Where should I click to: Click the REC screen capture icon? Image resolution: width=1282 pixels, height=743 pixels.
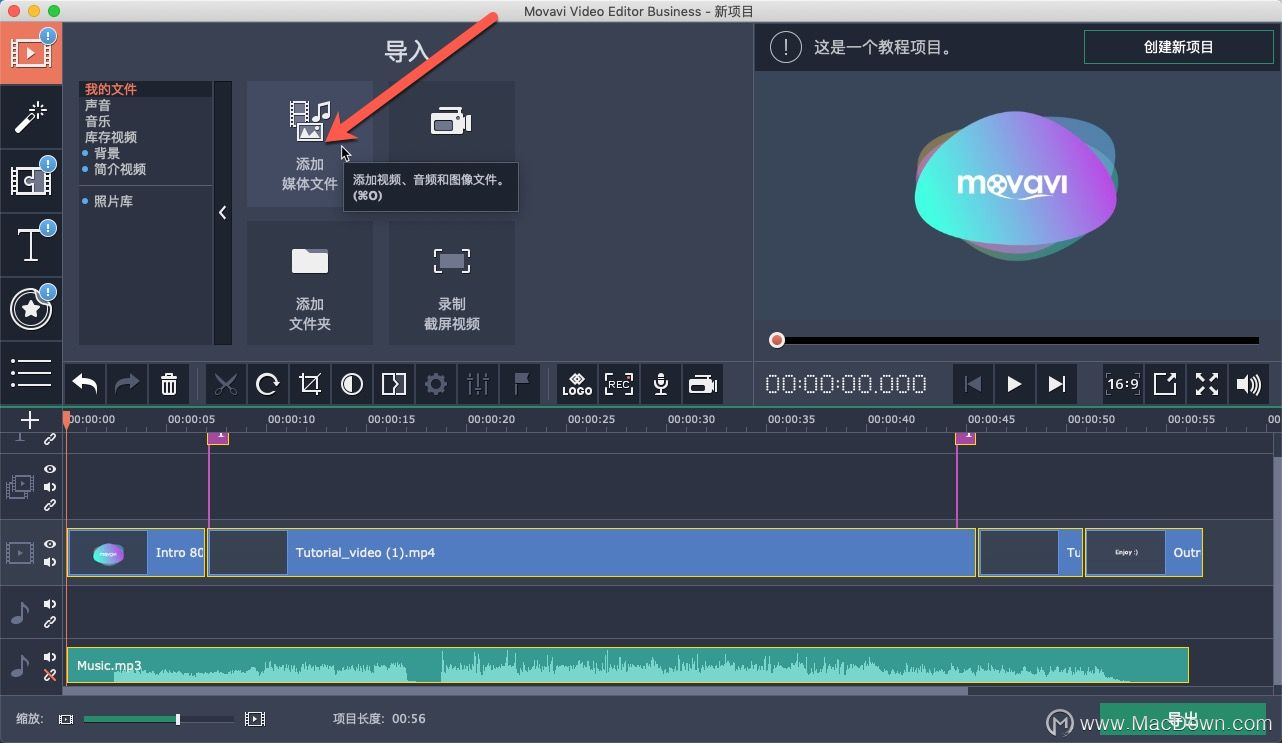click(x=619, y=384)
